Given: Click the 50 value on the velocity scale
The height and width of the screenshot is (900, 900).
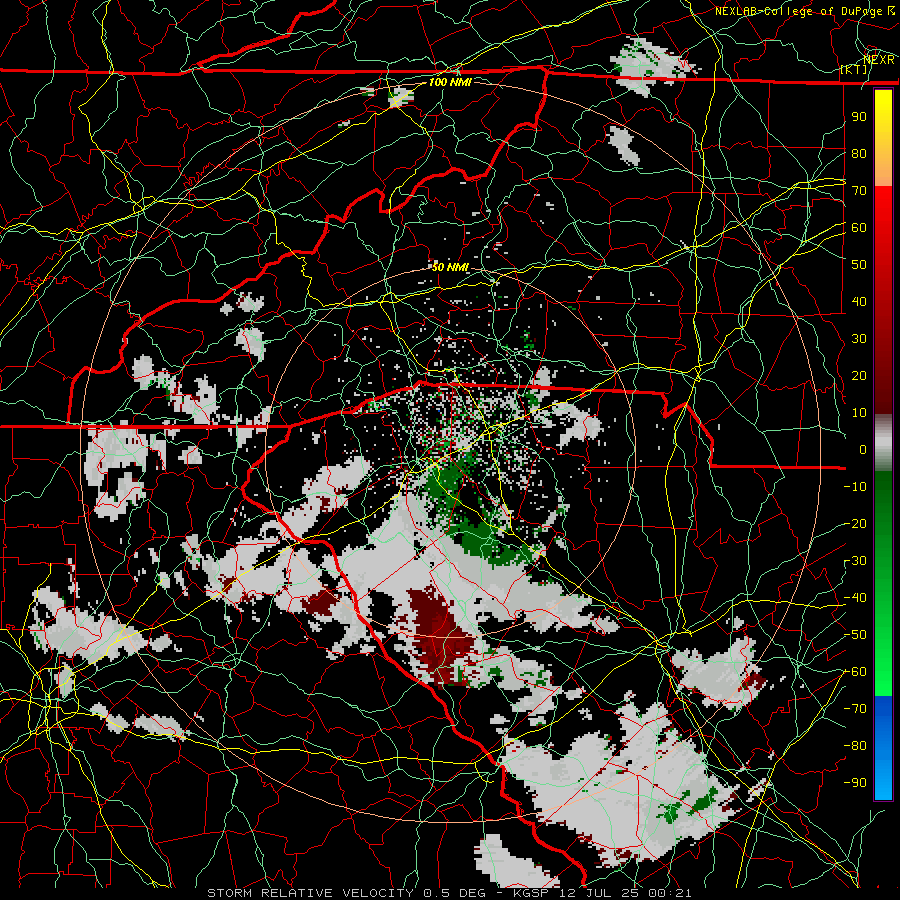Looking at the screenshot, I should (859, 265).
